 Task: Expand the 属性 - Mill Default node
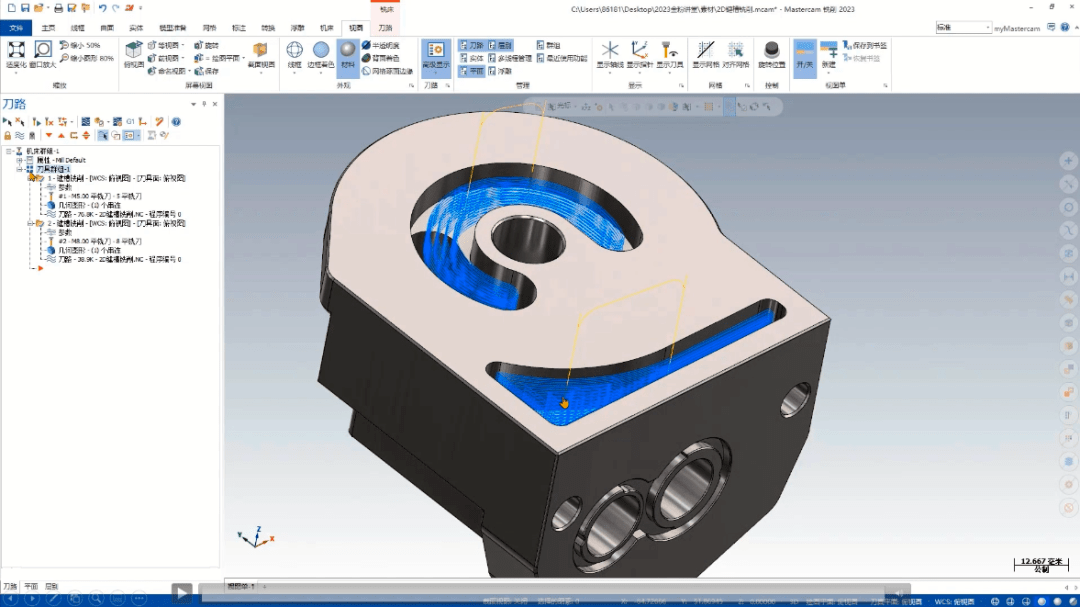(x=19, y=160)
